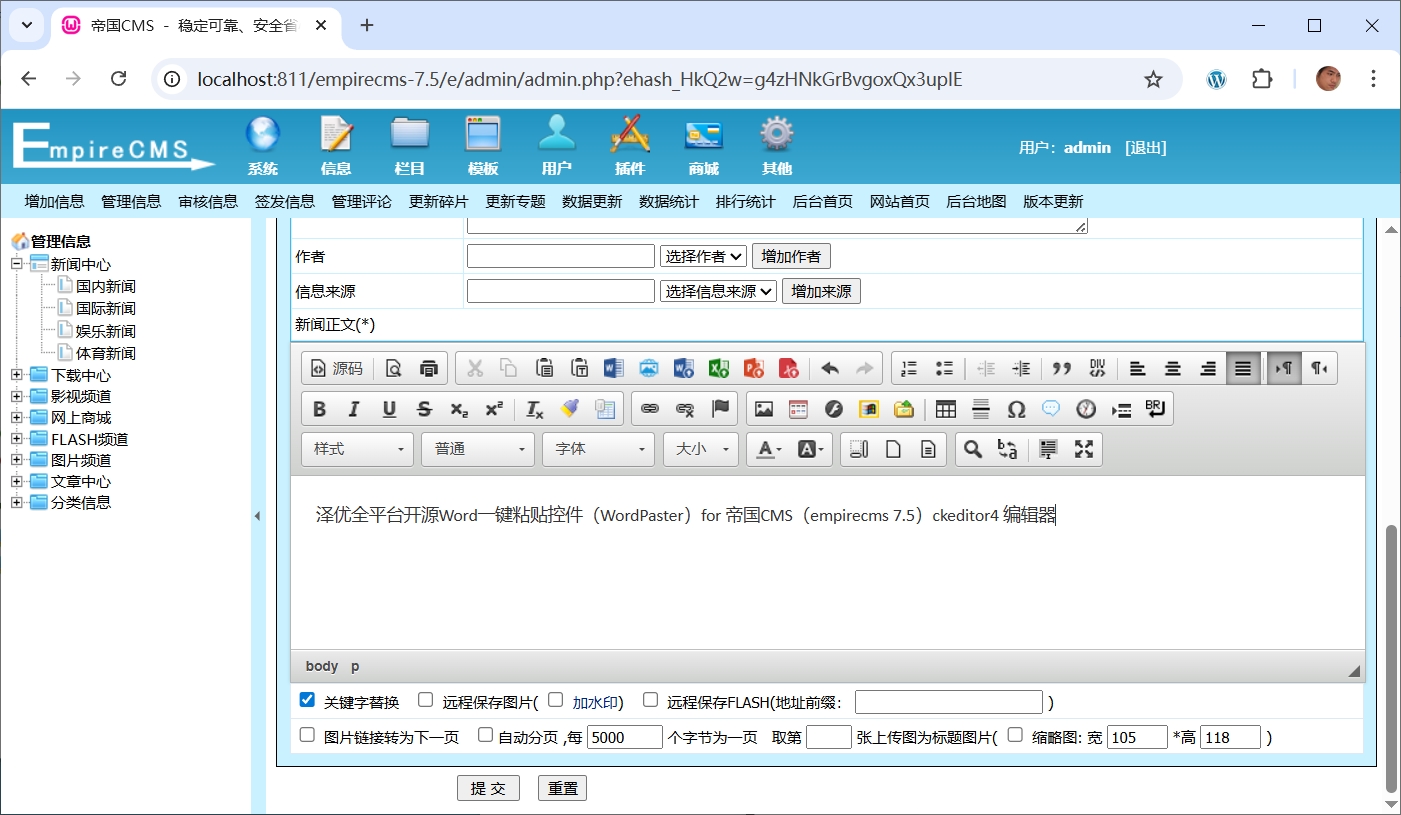The height and width of the screenshot is (815, 1401).
Task: Click the 增加来源 button
Action: [x=821, y=291]
